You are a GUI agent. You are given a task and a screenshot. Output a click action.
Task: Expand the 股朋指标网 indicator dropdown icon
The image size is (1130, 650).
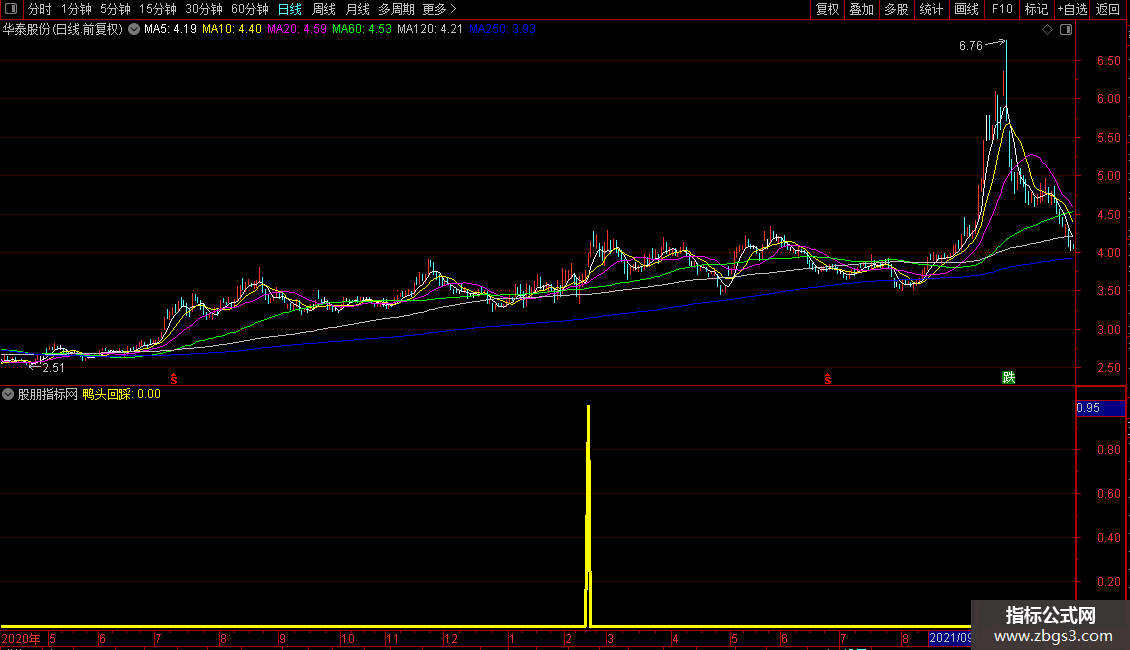[x=8, y=394]
